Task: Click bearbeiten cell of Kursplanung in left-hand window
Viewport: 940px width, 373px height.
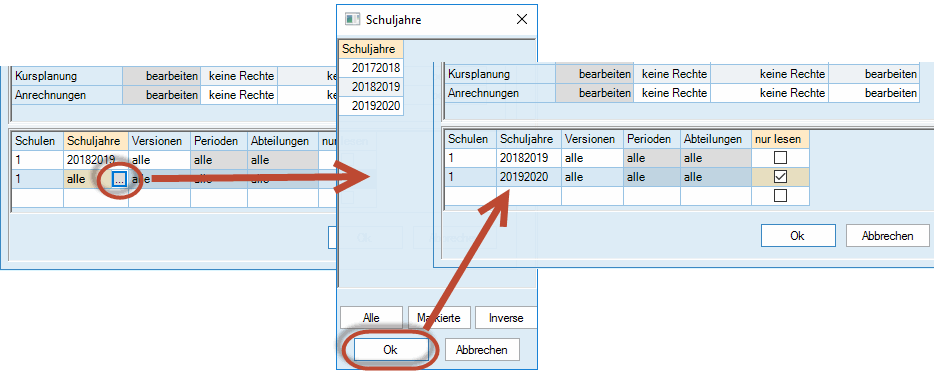Action: point(161,76)
